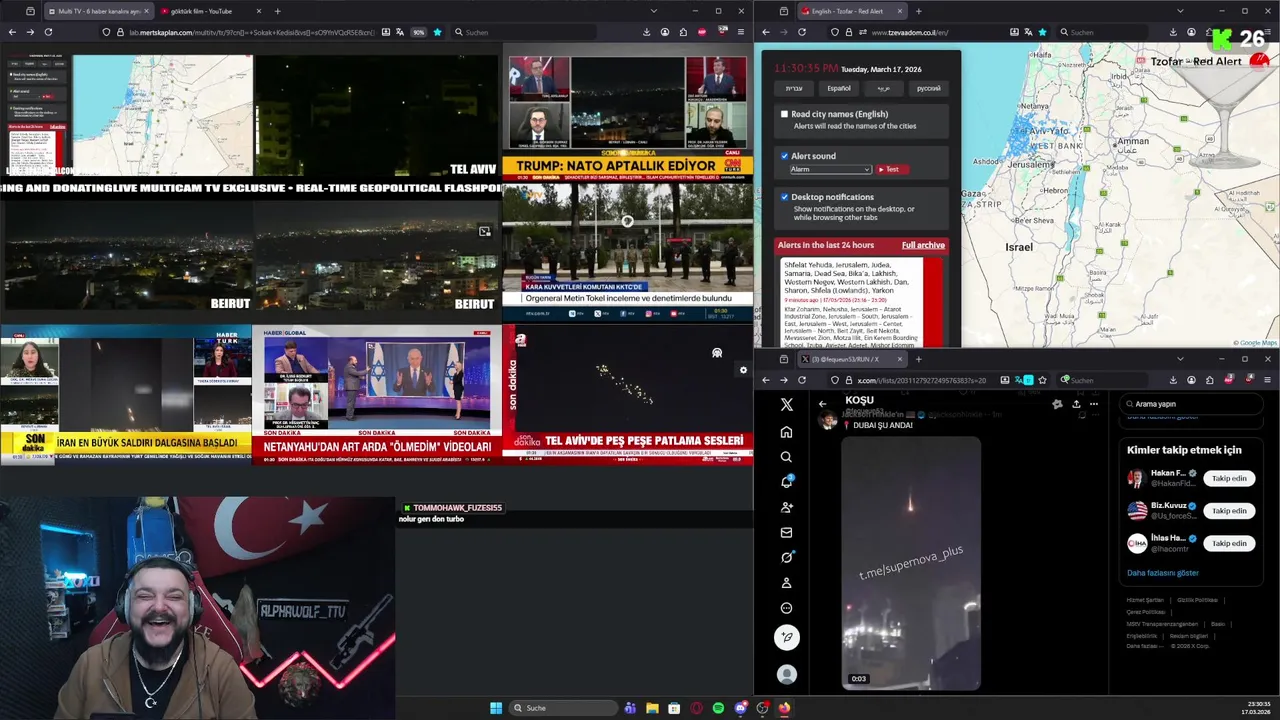This screenshot has height=720, width=1280.
Task: Open new tab in Tzofar window
Action: tap(918, 11)
